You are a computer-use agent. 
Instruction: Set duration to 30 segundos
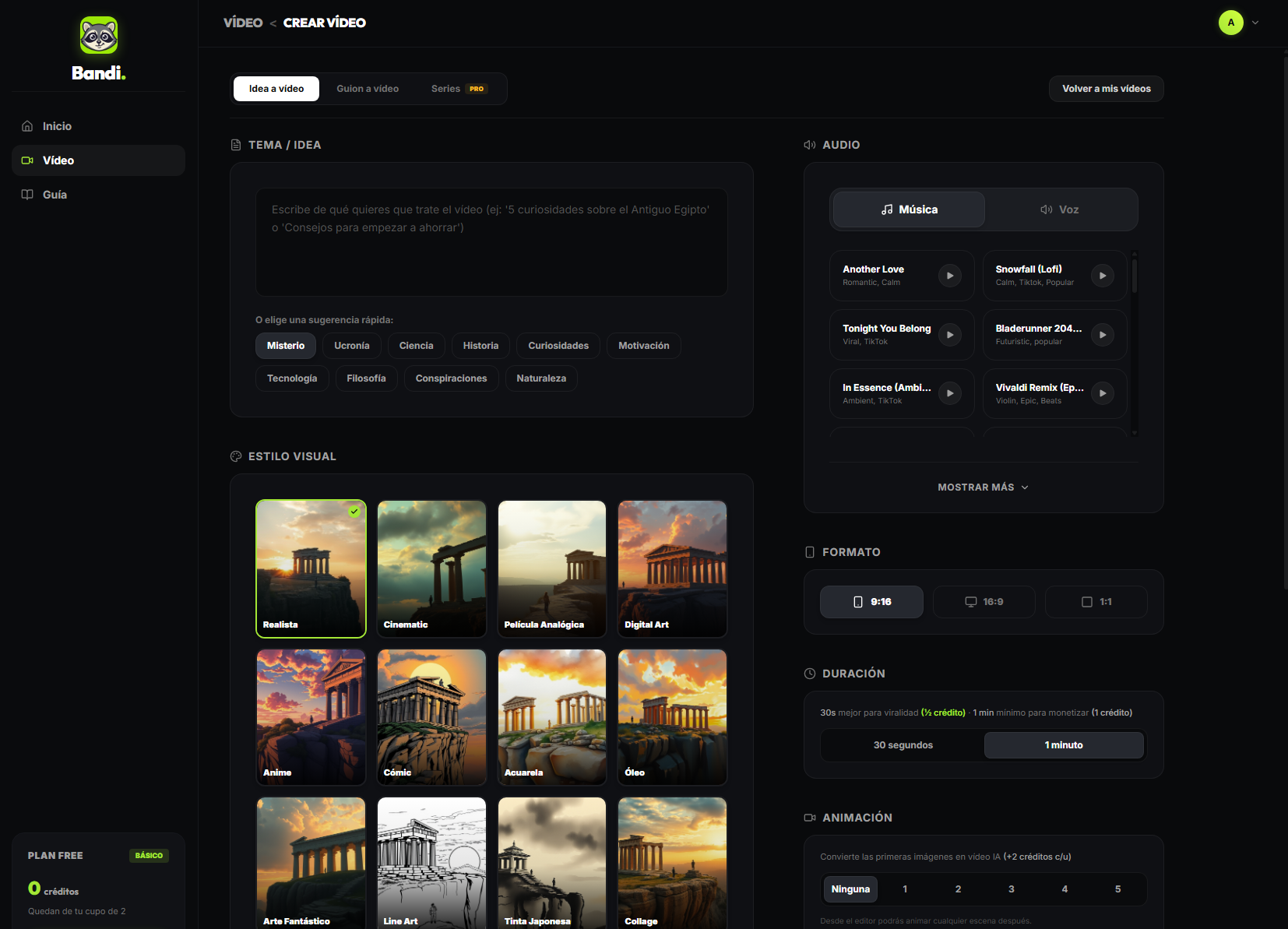[903, 745]
